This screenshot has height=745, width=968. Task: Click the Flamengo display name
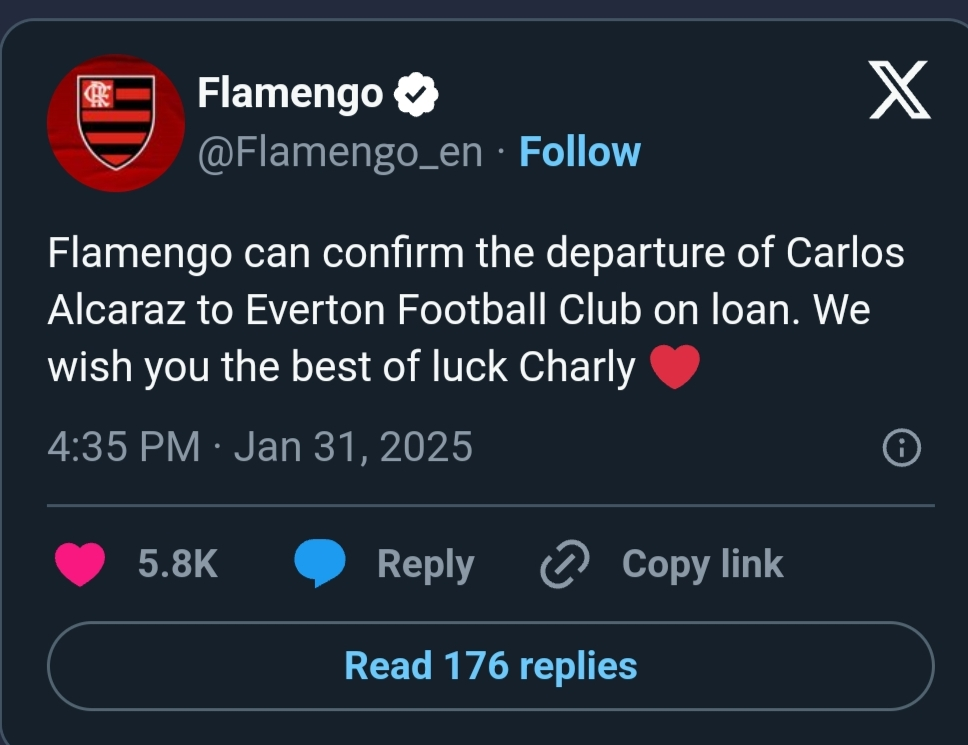290,94
